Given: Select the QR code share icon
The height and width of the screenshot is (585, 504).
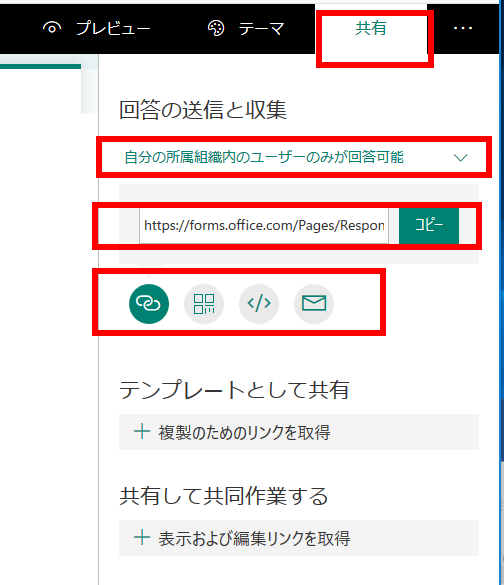Looking at the screenshot, I should point(204,304).
